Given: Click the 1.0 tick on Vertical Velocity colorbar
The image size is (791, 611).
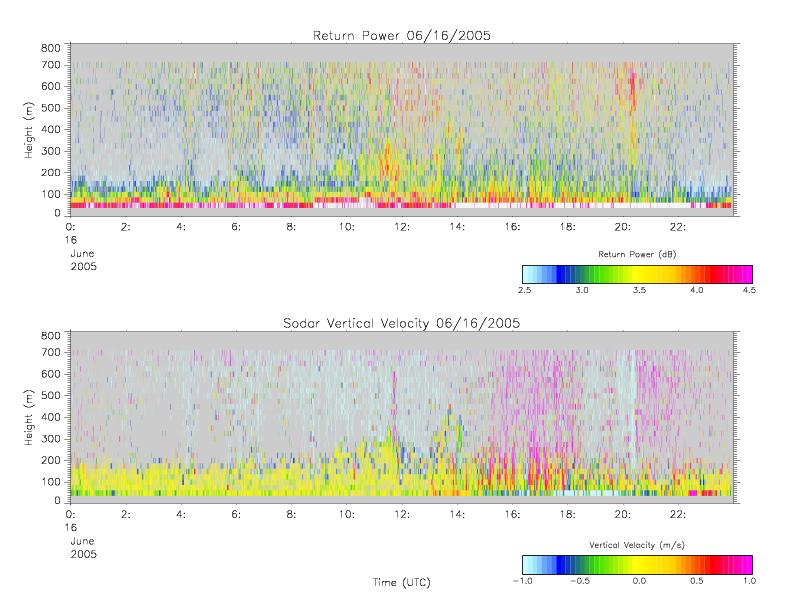Looking at the screenshot, I should pos(749,581).
